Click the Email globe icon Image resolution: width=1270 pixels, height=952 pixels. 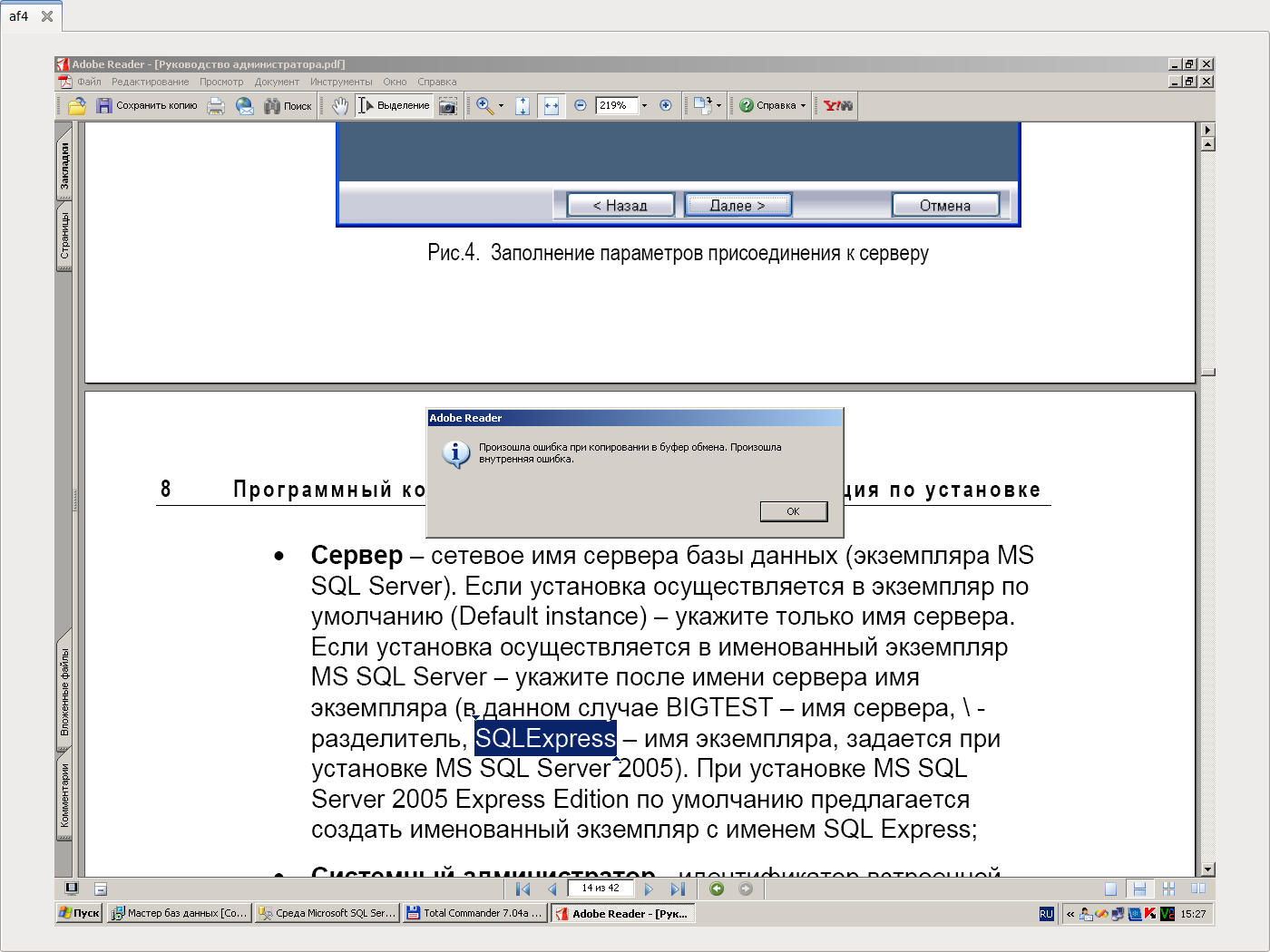coord(245,106)
